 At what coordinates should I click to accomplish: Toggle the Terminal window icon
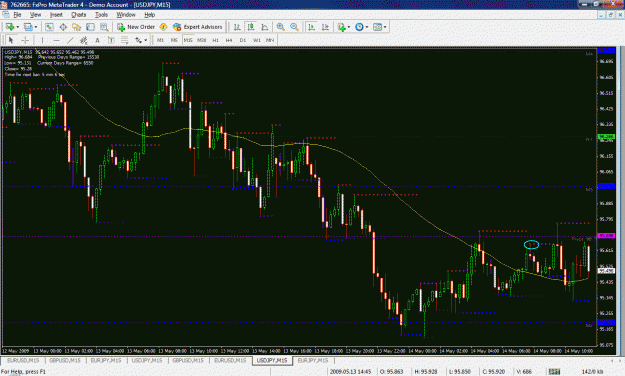tap(90, 27)
